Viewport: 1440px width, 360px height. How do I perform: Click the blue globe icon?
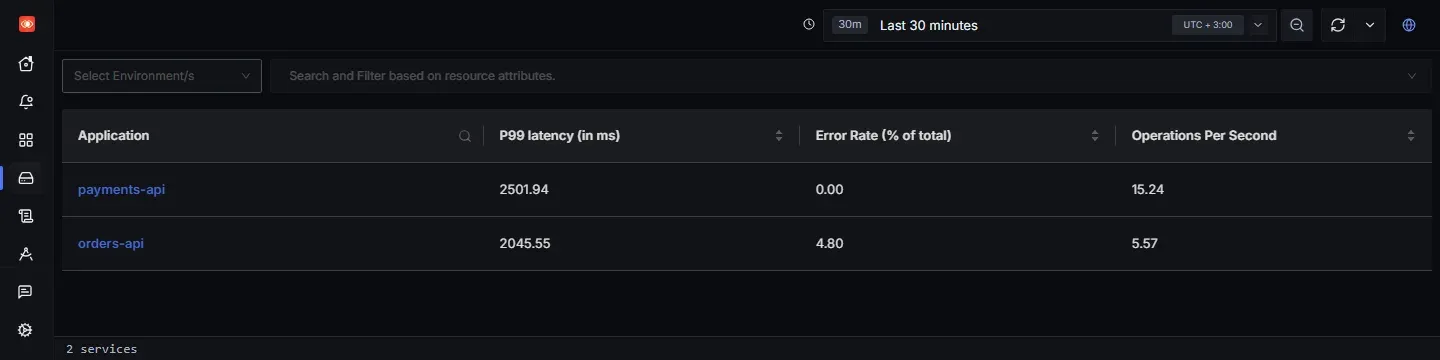pyautogui.click(x=1409, y=25)
